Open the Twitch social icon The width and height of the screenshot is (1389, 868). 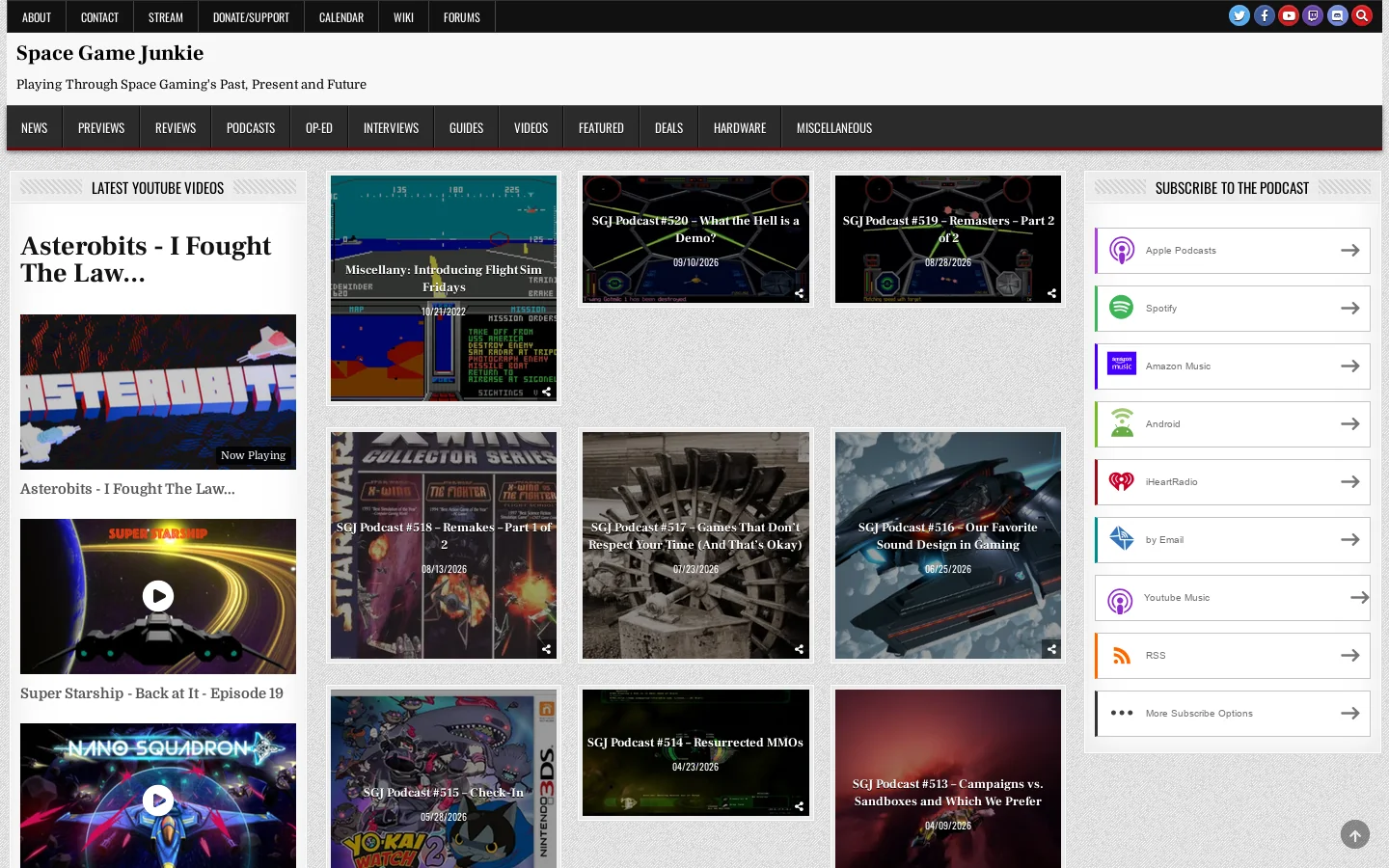point(1313,15)
